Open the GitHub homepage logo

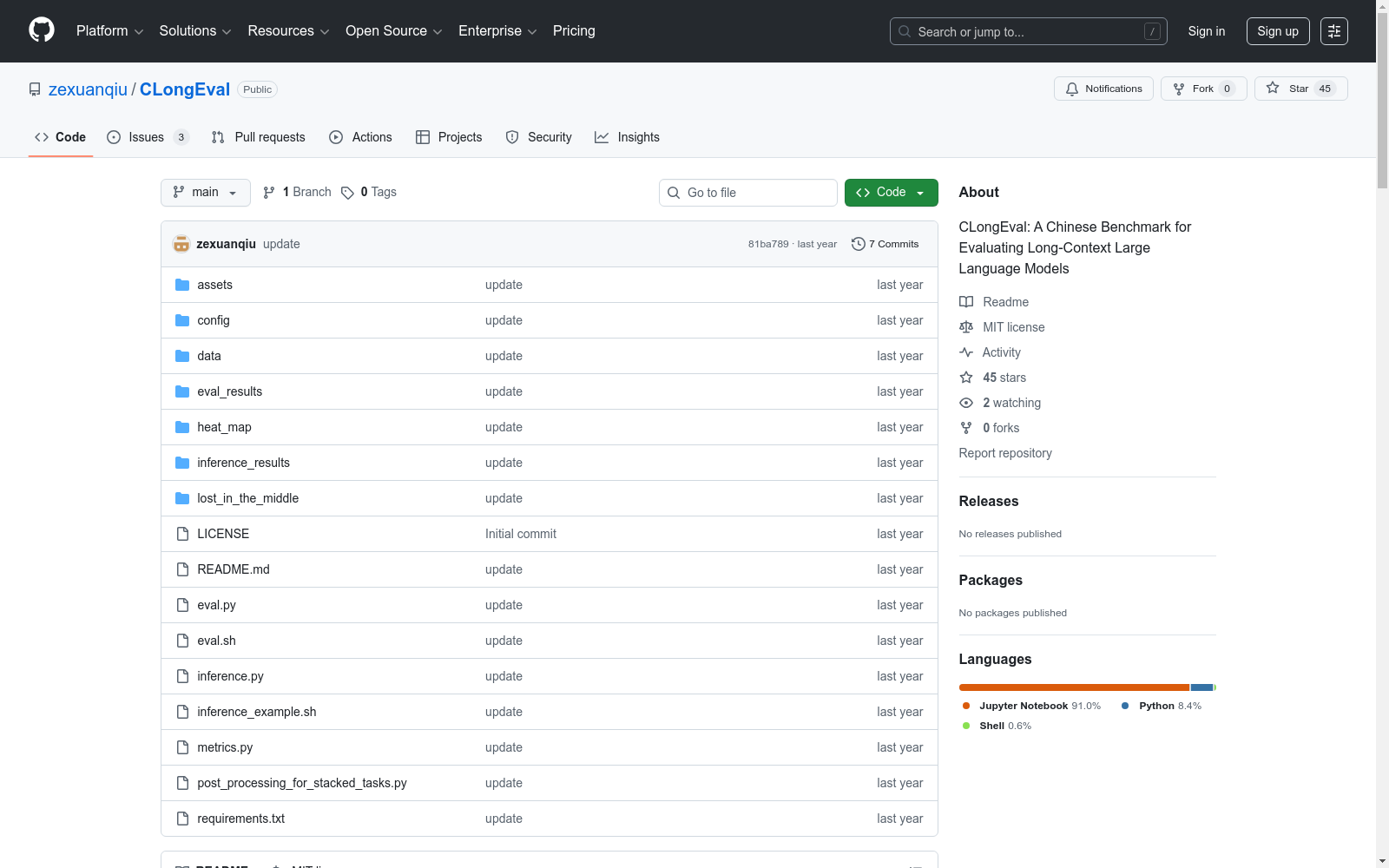click(x=42, y=30)
